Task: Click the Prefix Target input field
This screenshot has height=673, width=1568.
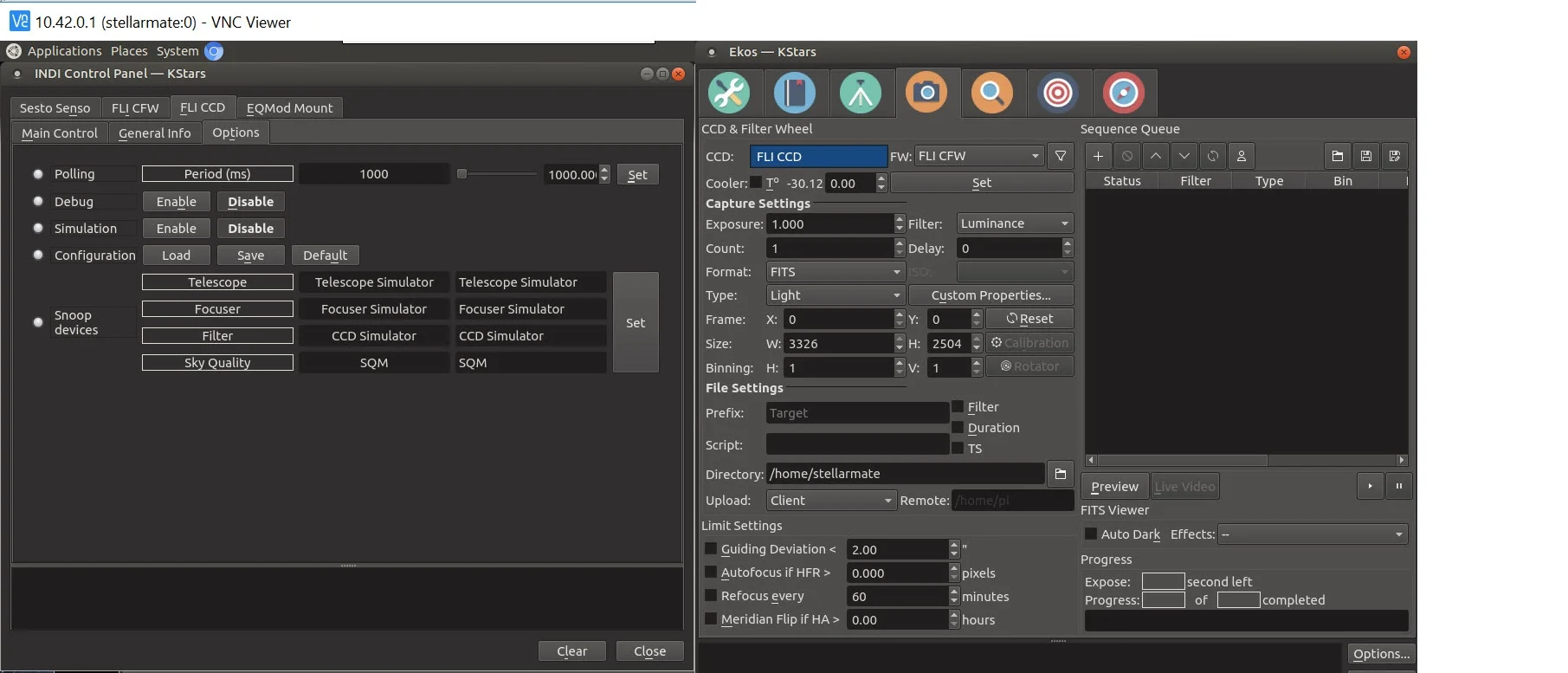Action: (x=857, y=413)
